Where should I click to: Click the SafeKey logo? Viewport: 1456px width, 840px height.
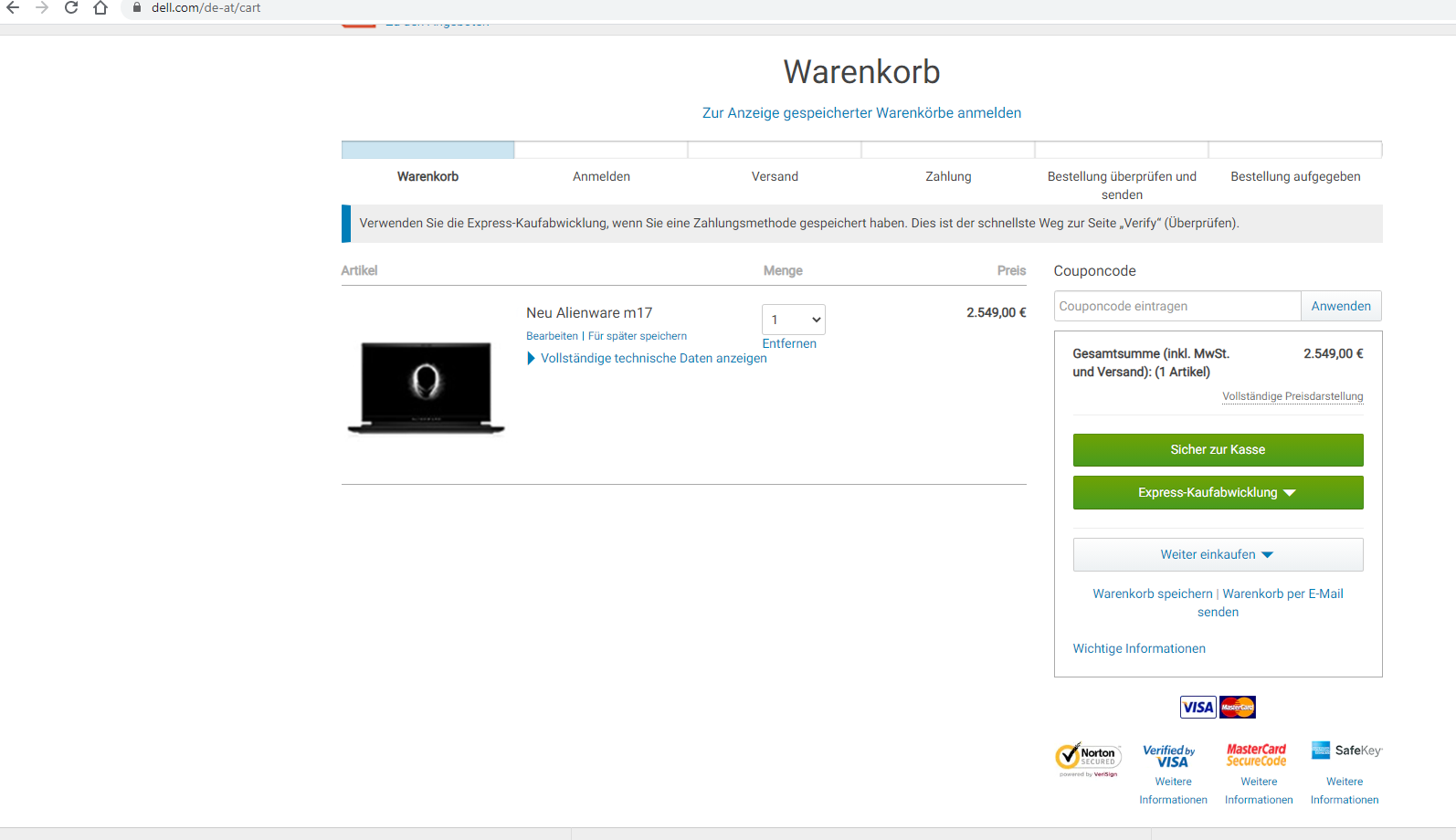click(1346, 751)
